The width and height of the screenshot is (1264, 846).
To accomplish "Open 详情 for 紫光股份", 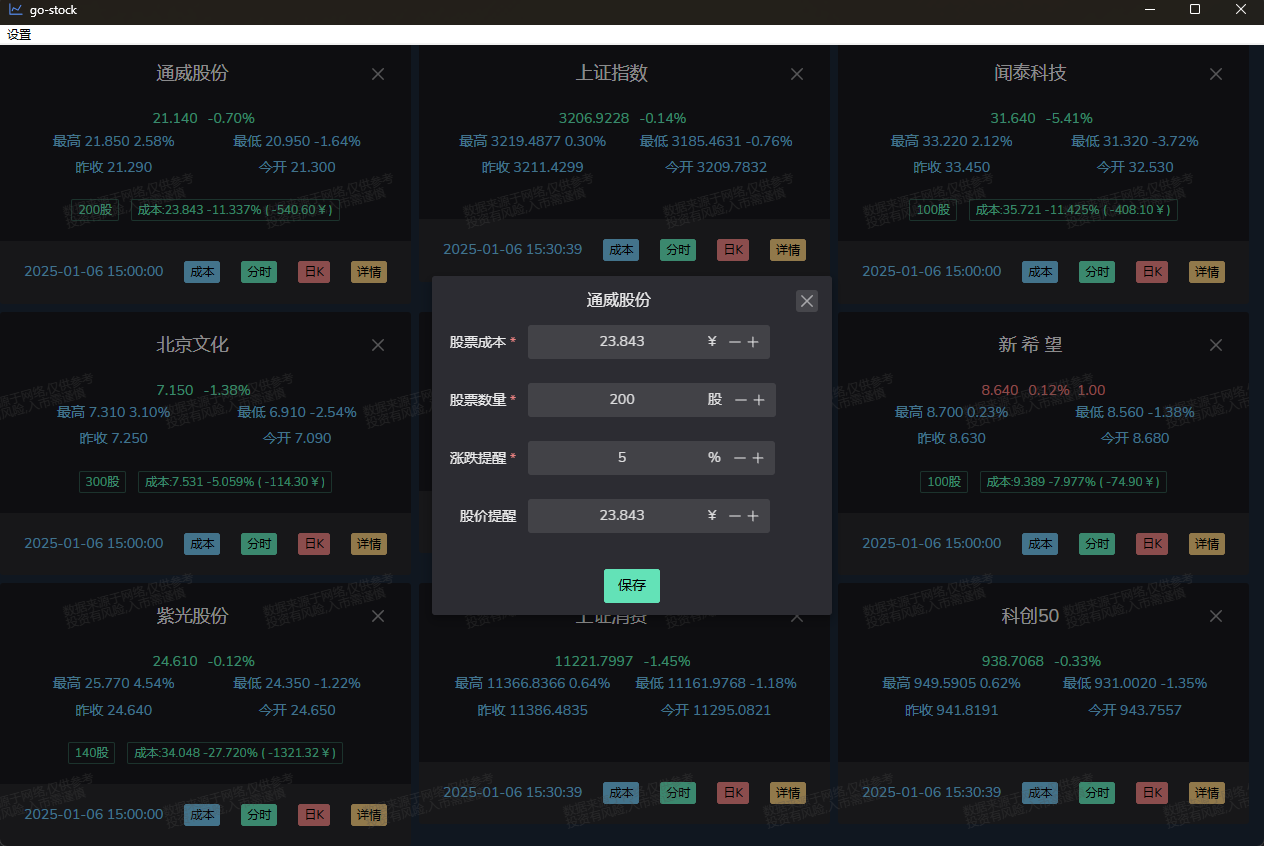I will (x=369, y=815).
